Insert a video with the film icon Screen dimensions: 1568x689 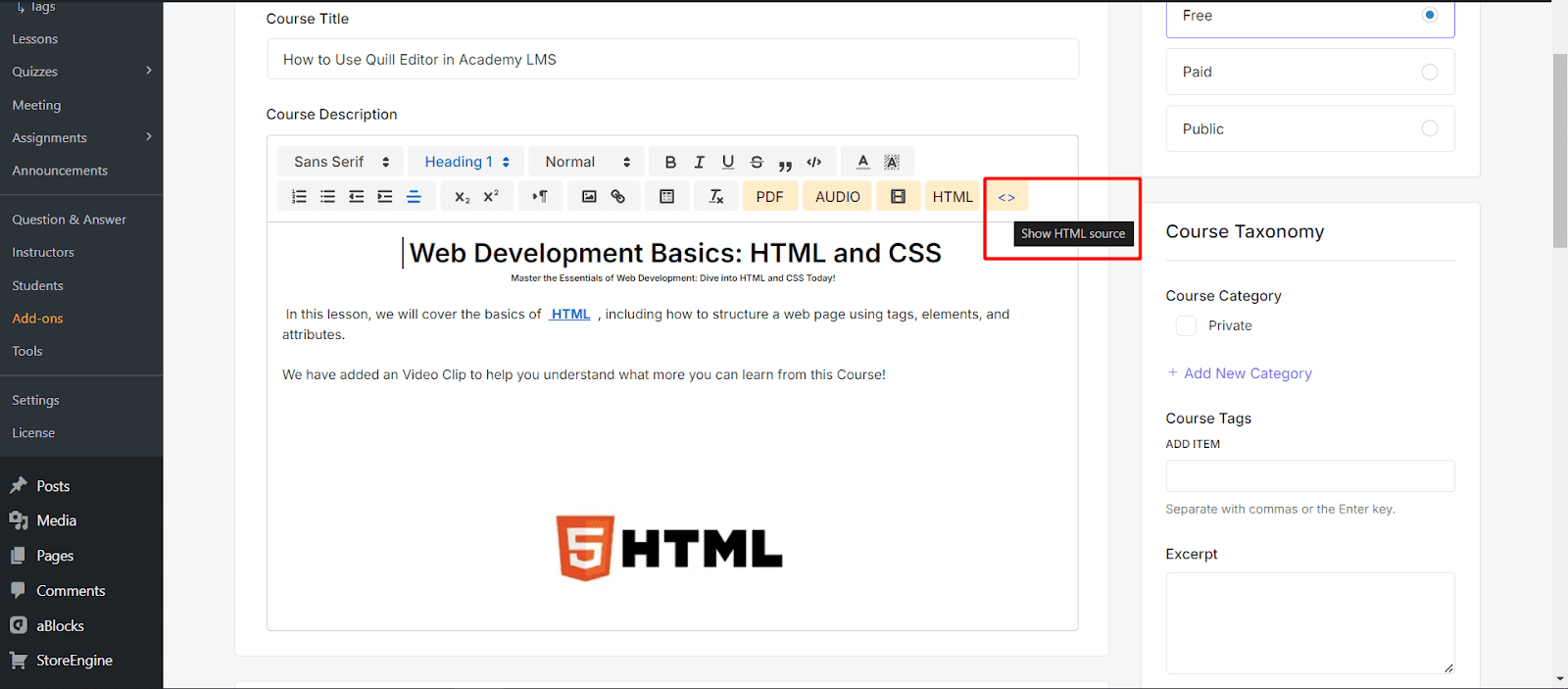898,197
